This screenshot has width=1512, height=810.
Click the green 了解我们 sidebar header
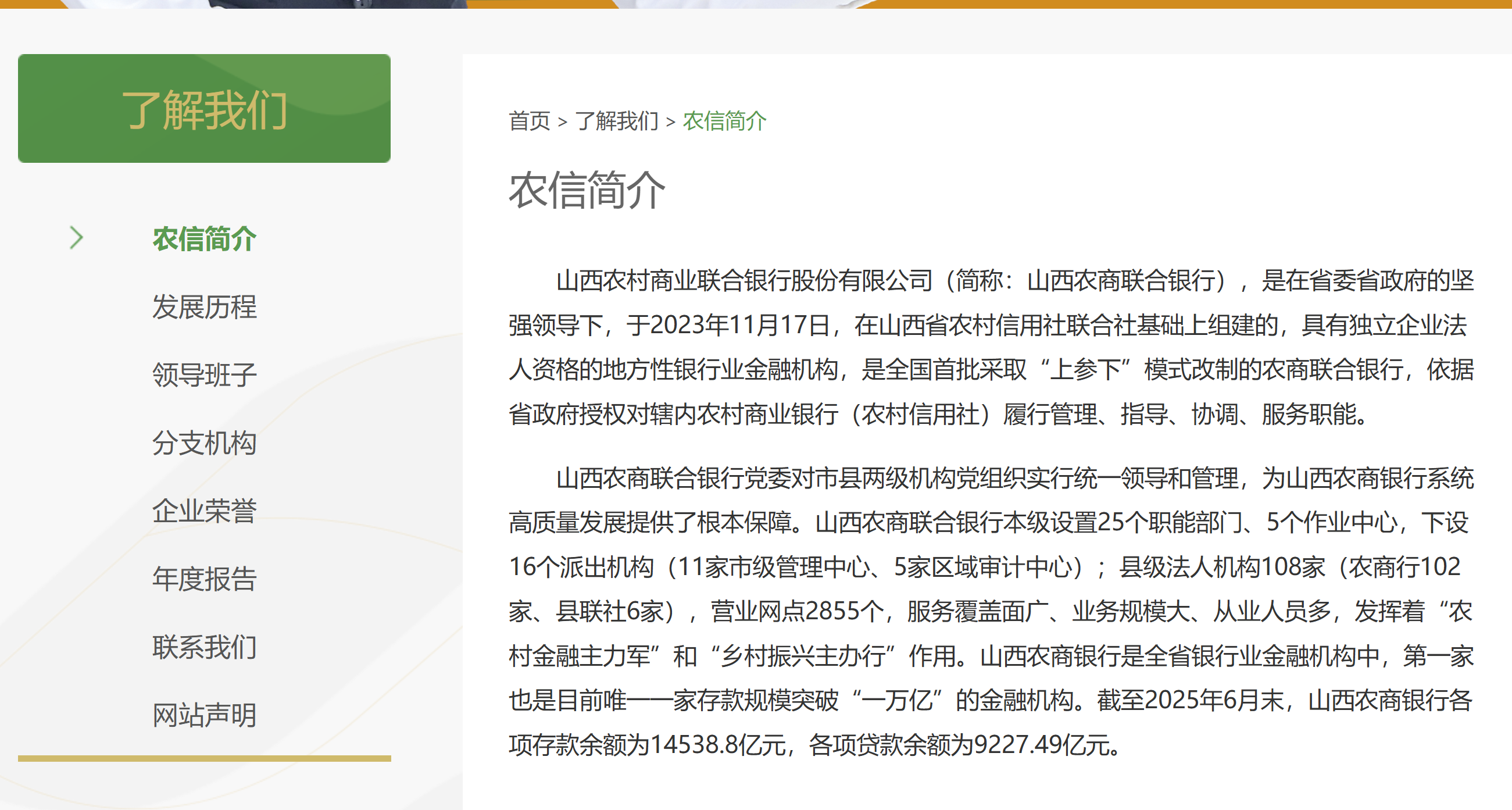tap(204, 109)
